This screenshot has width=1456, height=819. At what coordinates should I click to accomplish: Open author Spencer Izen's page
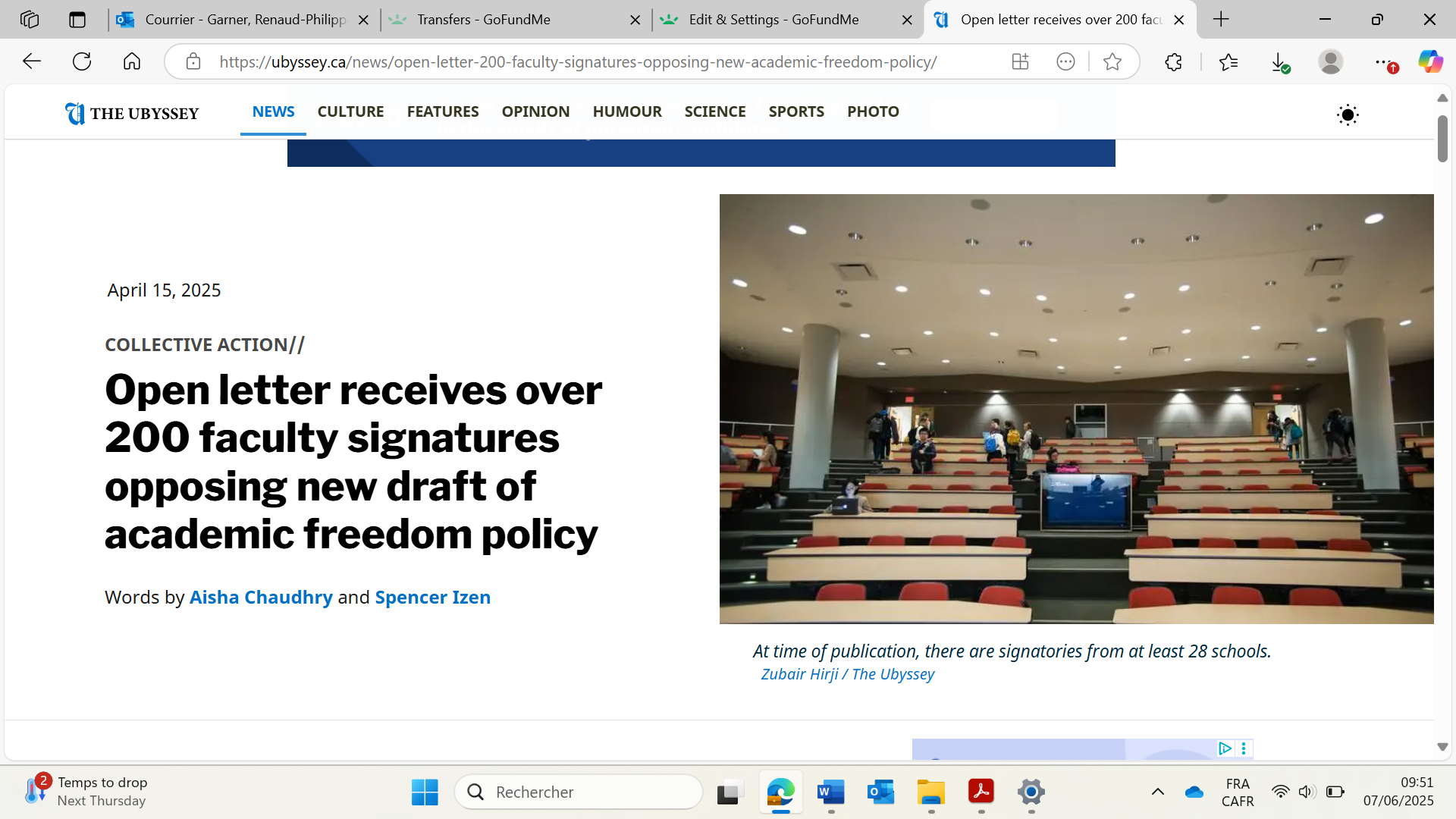click(x=432, y=598)
